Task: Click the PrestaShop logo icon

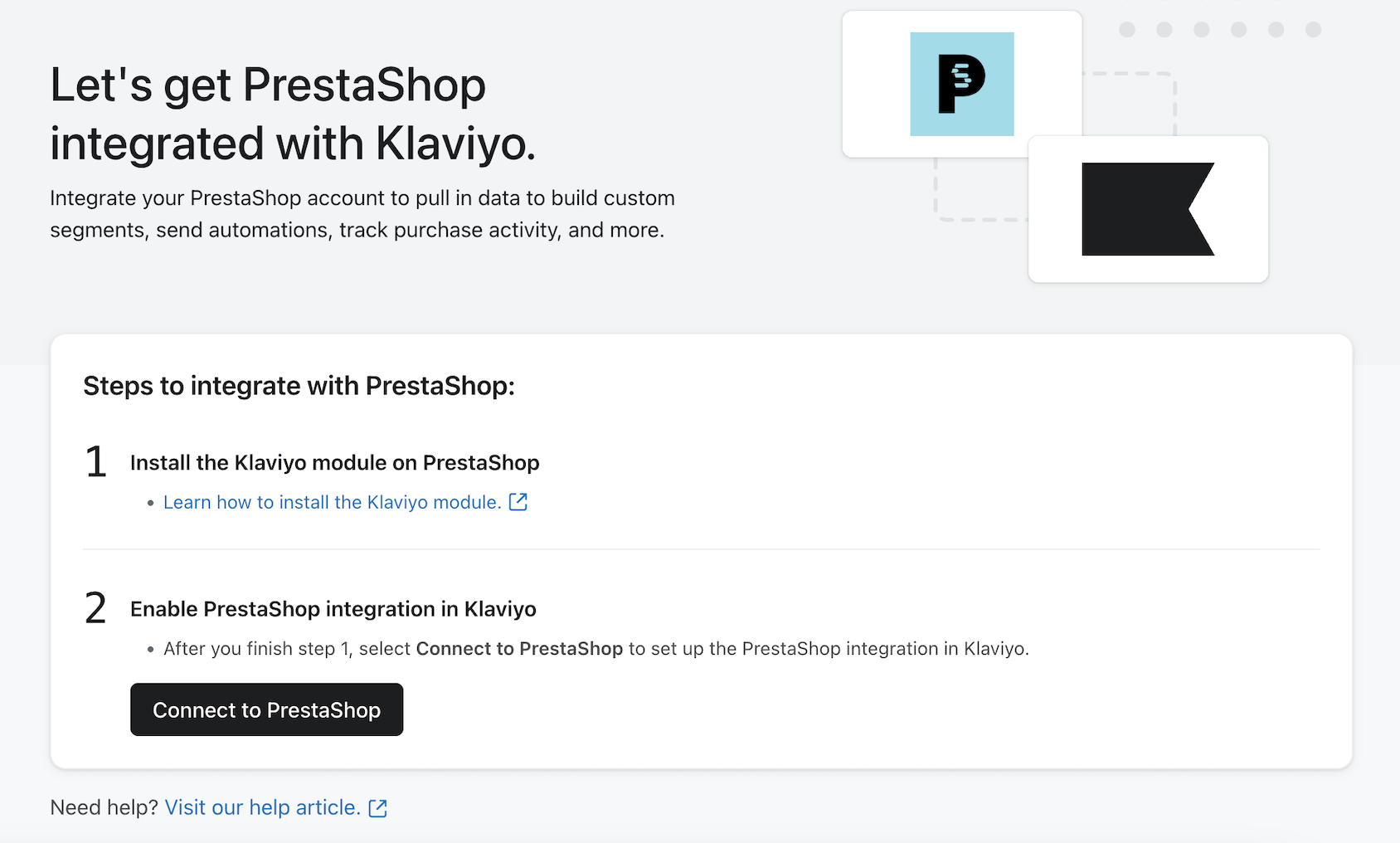Action: click(961, 84)
